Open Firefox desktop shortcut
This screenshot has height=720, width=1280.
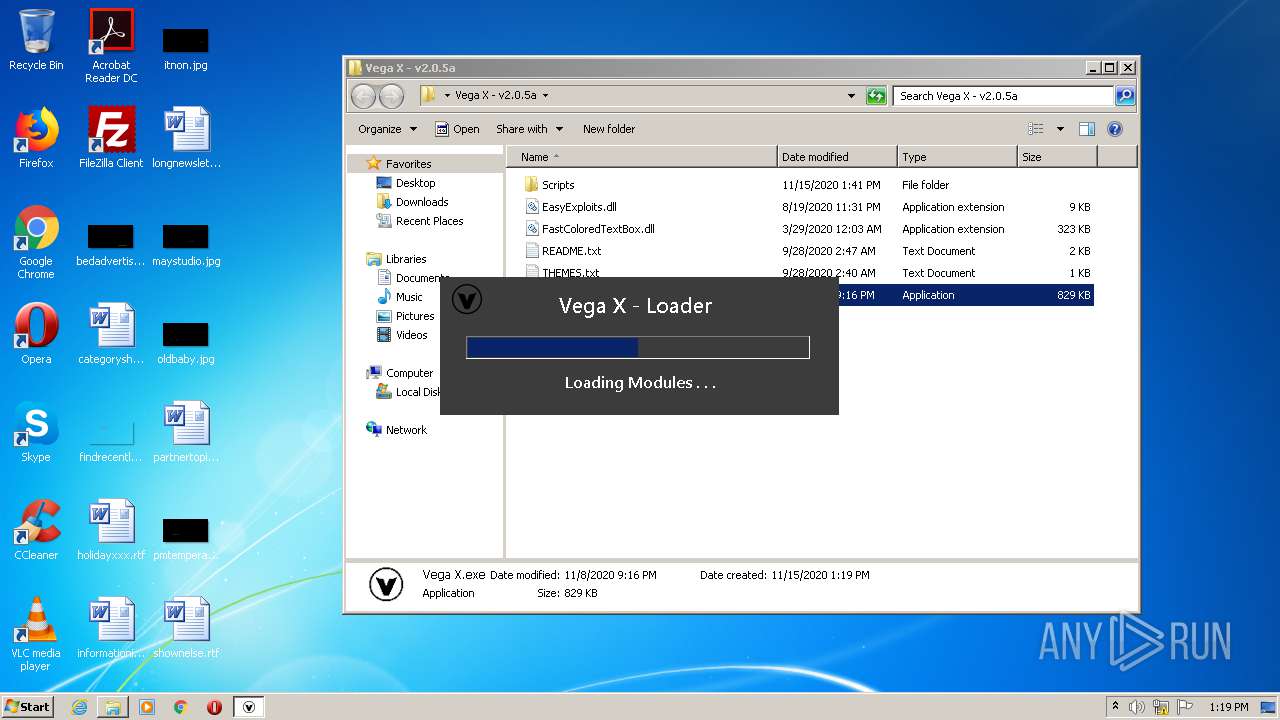(x=36, y=138)
